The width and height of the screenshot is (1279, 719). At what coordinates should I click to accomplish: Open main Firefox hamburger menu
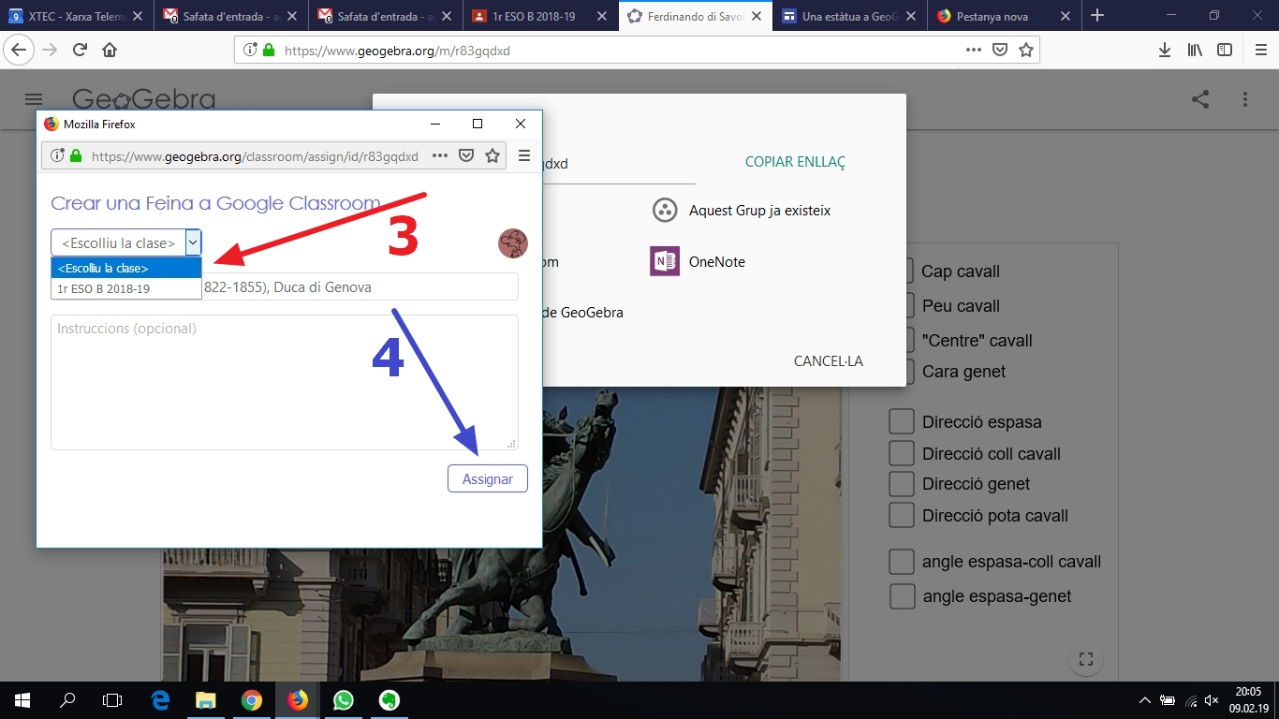(x=1260, y=50)
